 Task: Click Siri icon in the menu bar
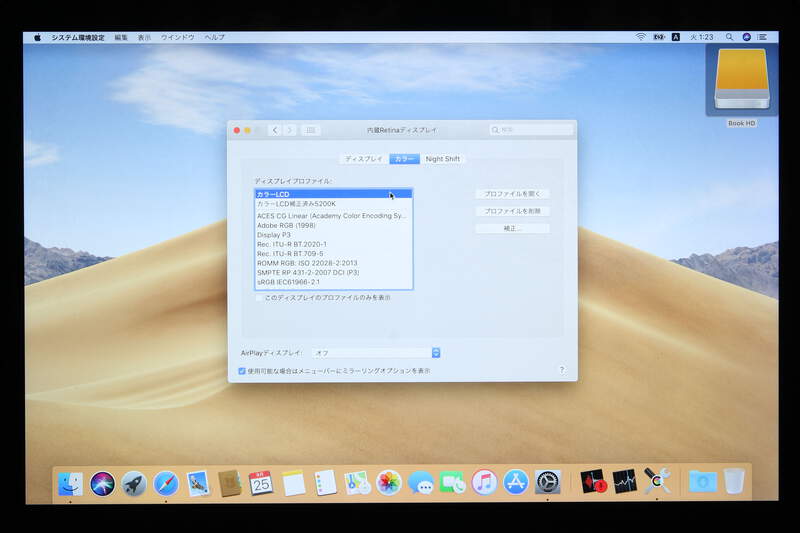tap(746, 37)
